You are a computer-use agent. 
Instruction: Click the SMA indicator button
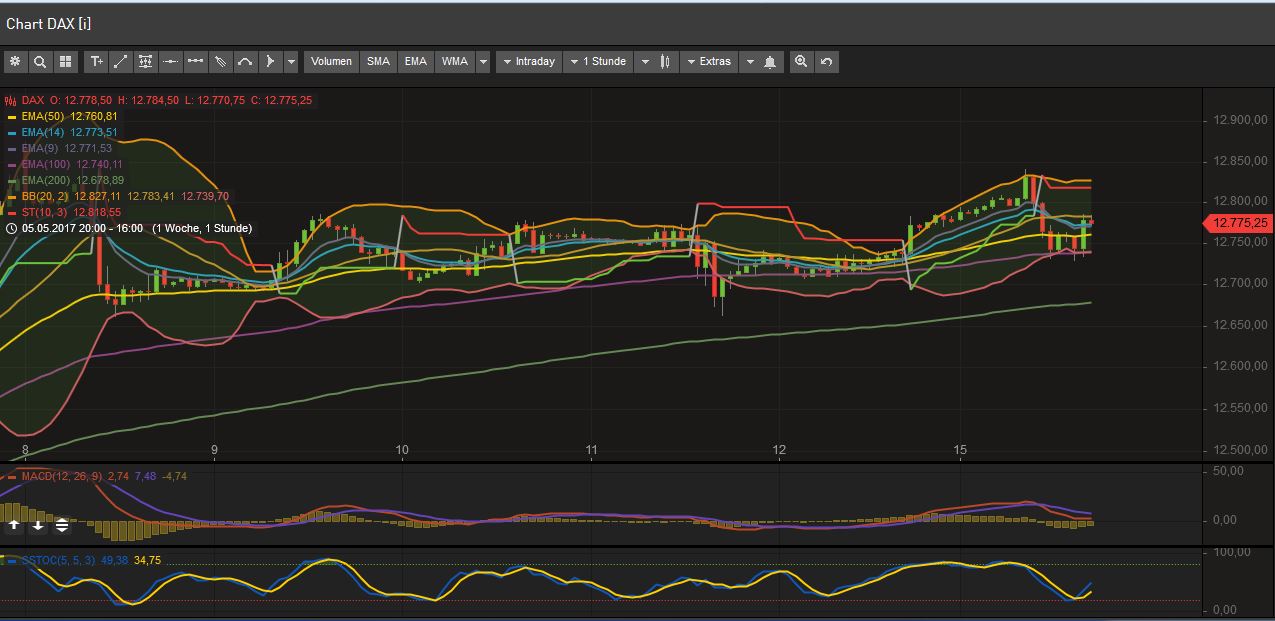[378, 61]
